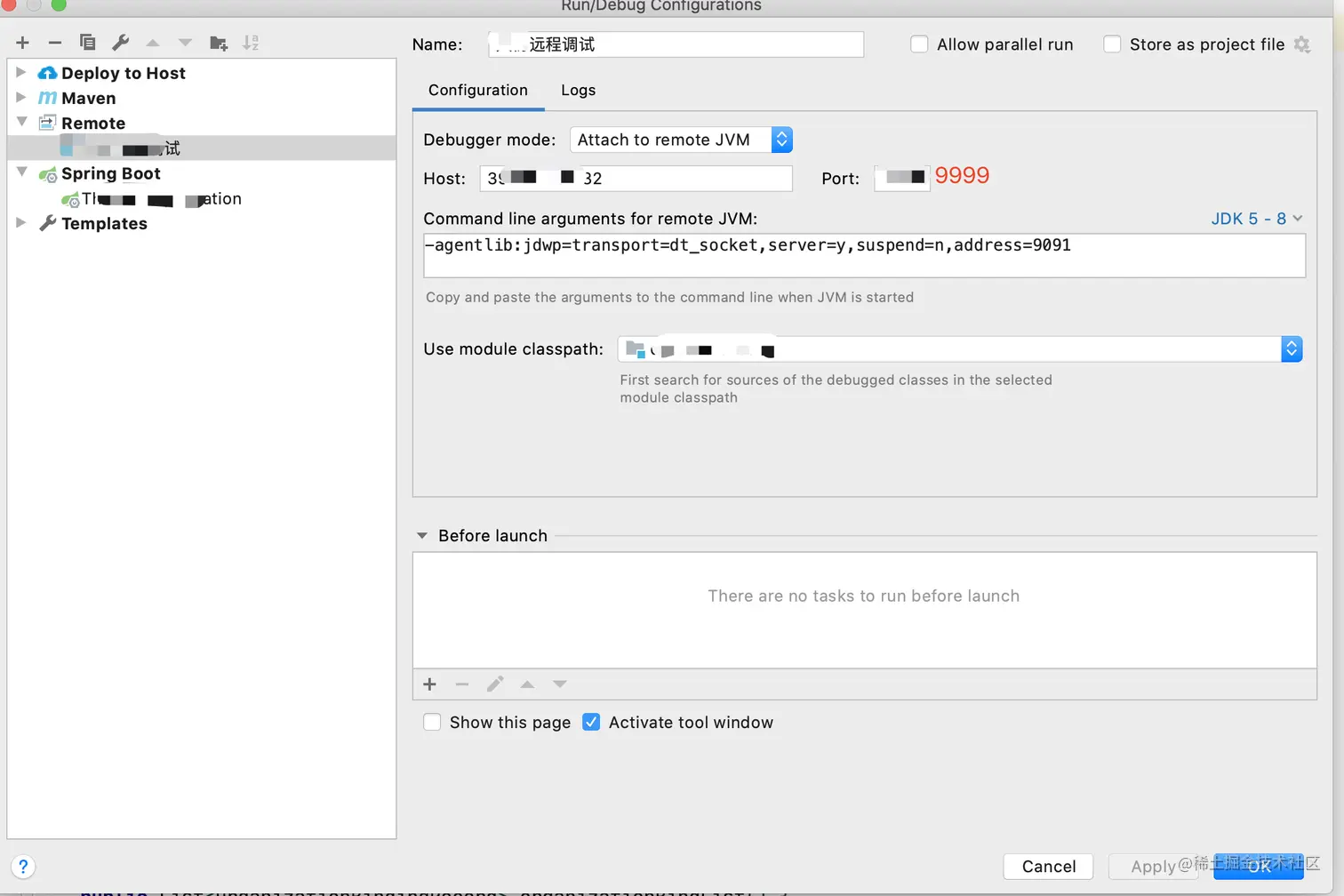Select the Maven label in the tree
Viewport: 1344px width, 896px height.
[89, 98]
